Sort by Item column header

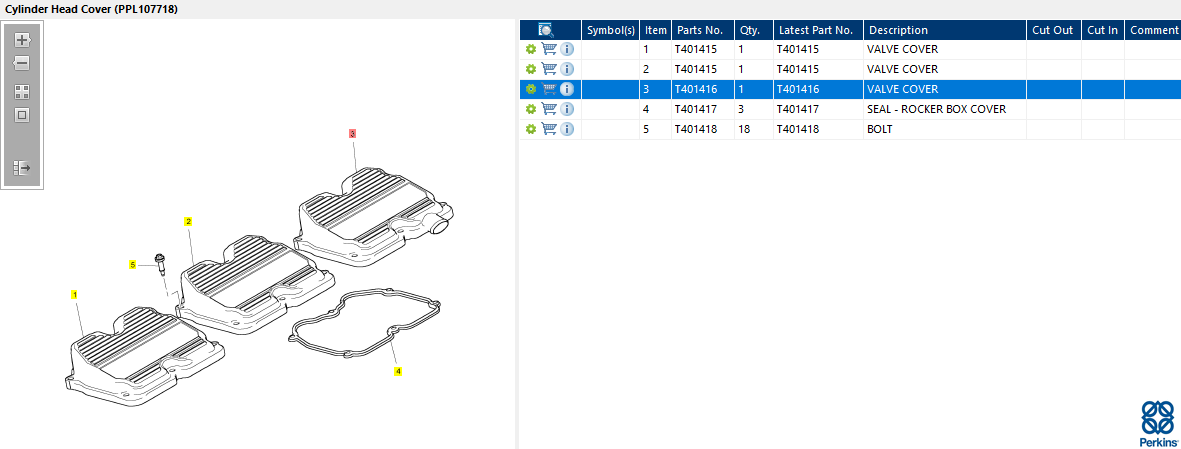tap(656, 30)
